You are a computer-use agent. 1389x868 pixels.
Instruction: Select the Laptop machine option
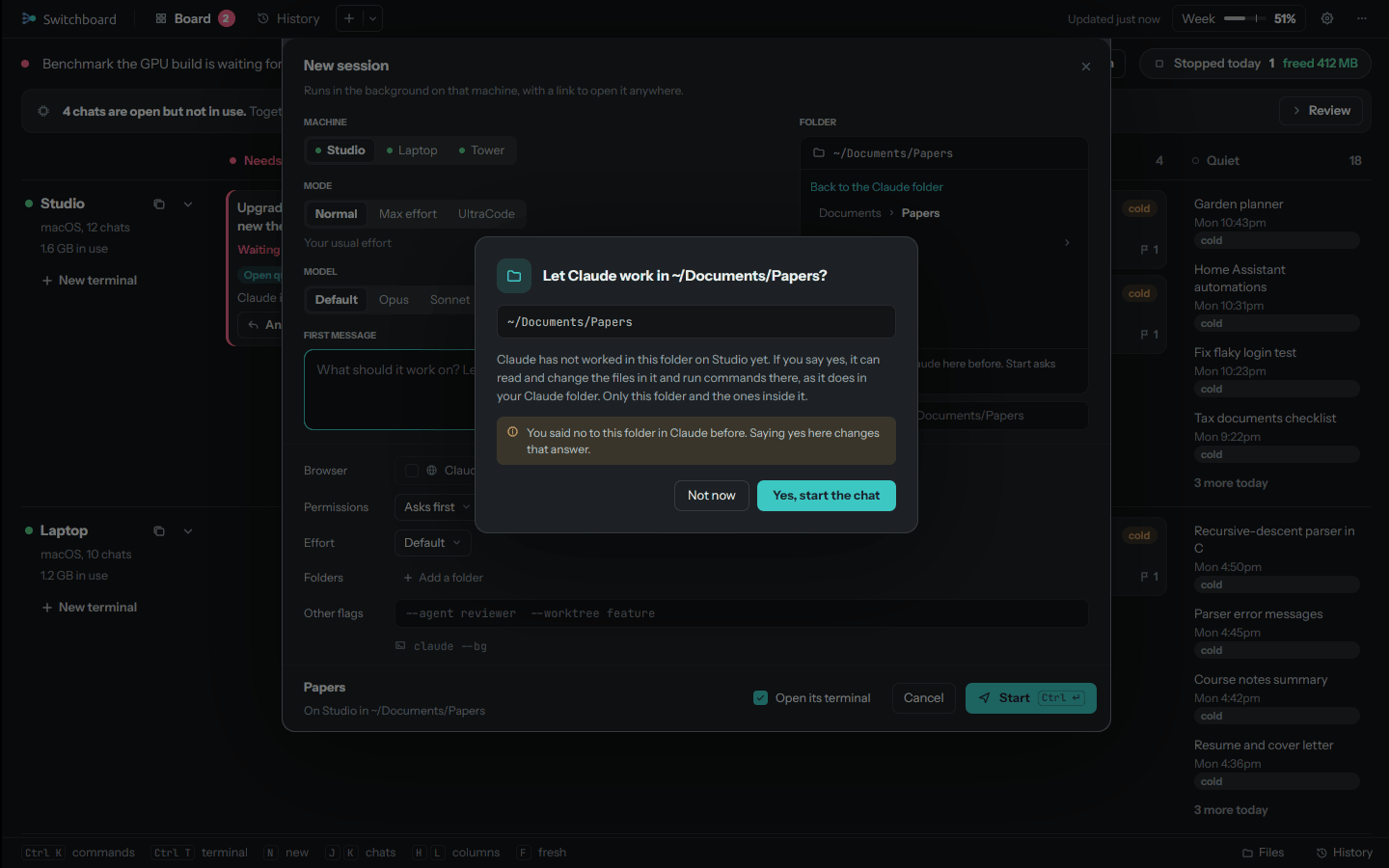click(412, 150)
